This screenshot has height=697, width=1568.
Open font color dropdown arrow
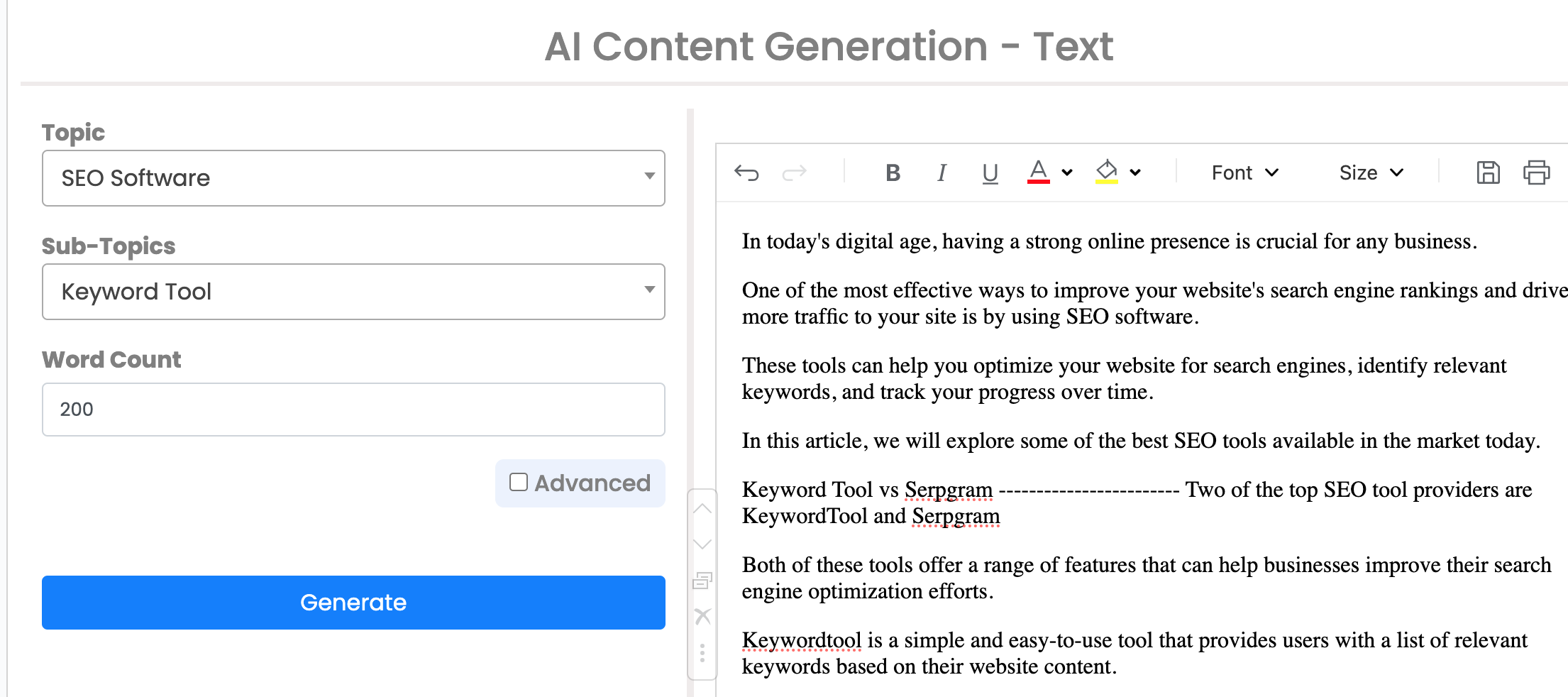(x=1067, y=172)
